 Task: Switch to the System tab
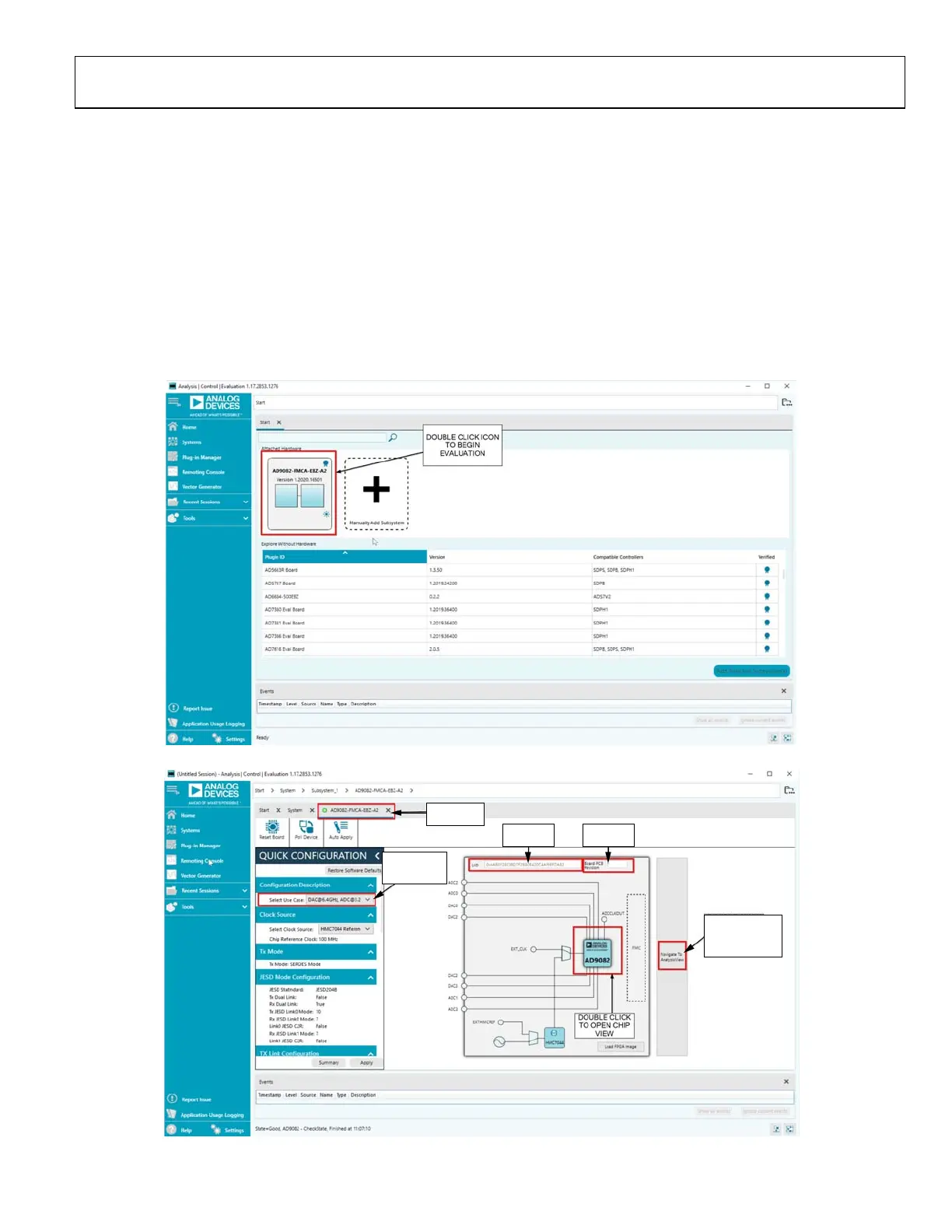pos(295,810)
